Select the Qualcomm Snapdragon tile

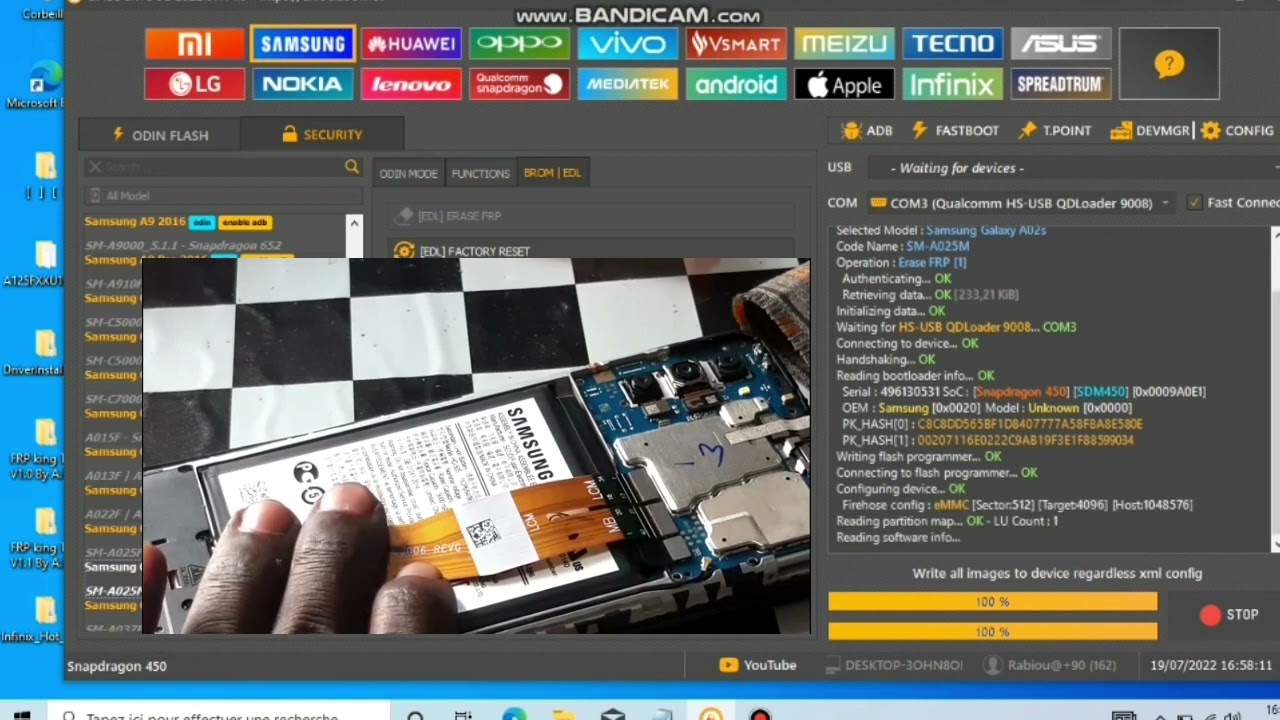tap(519, 84)
